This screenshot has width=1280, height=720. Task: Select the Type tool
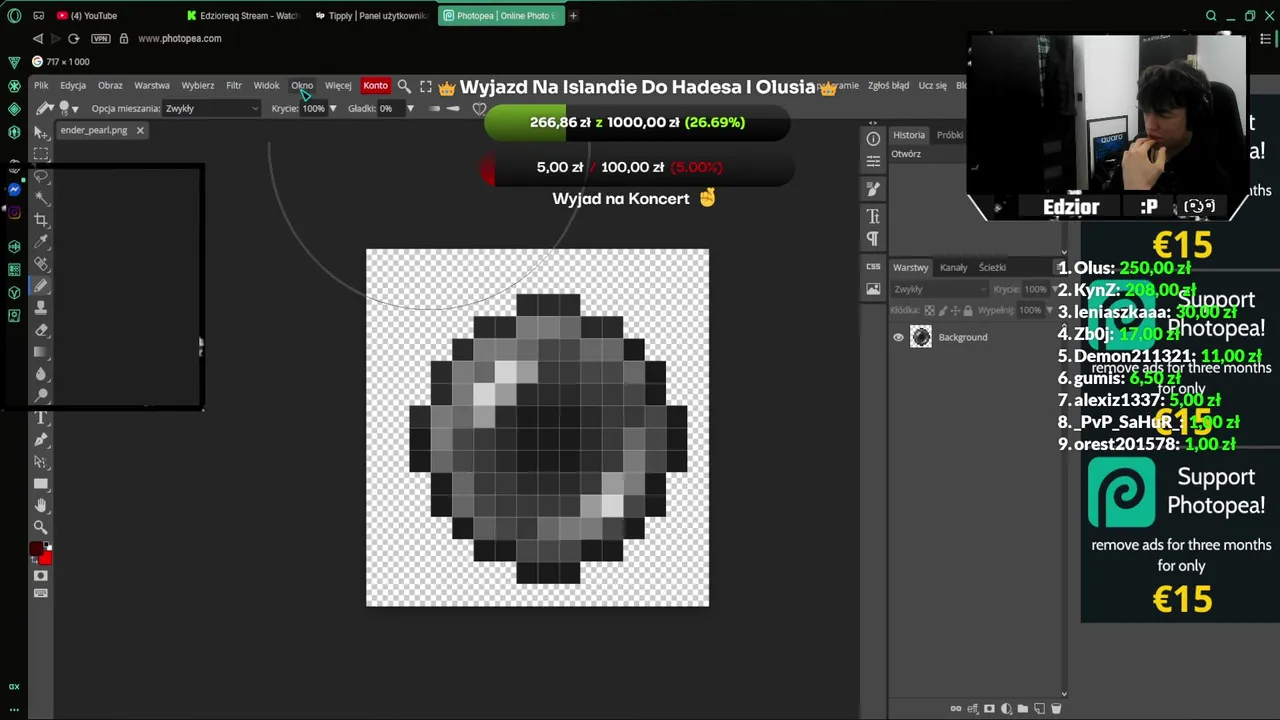pyautogui.click(x=41, y=417)
